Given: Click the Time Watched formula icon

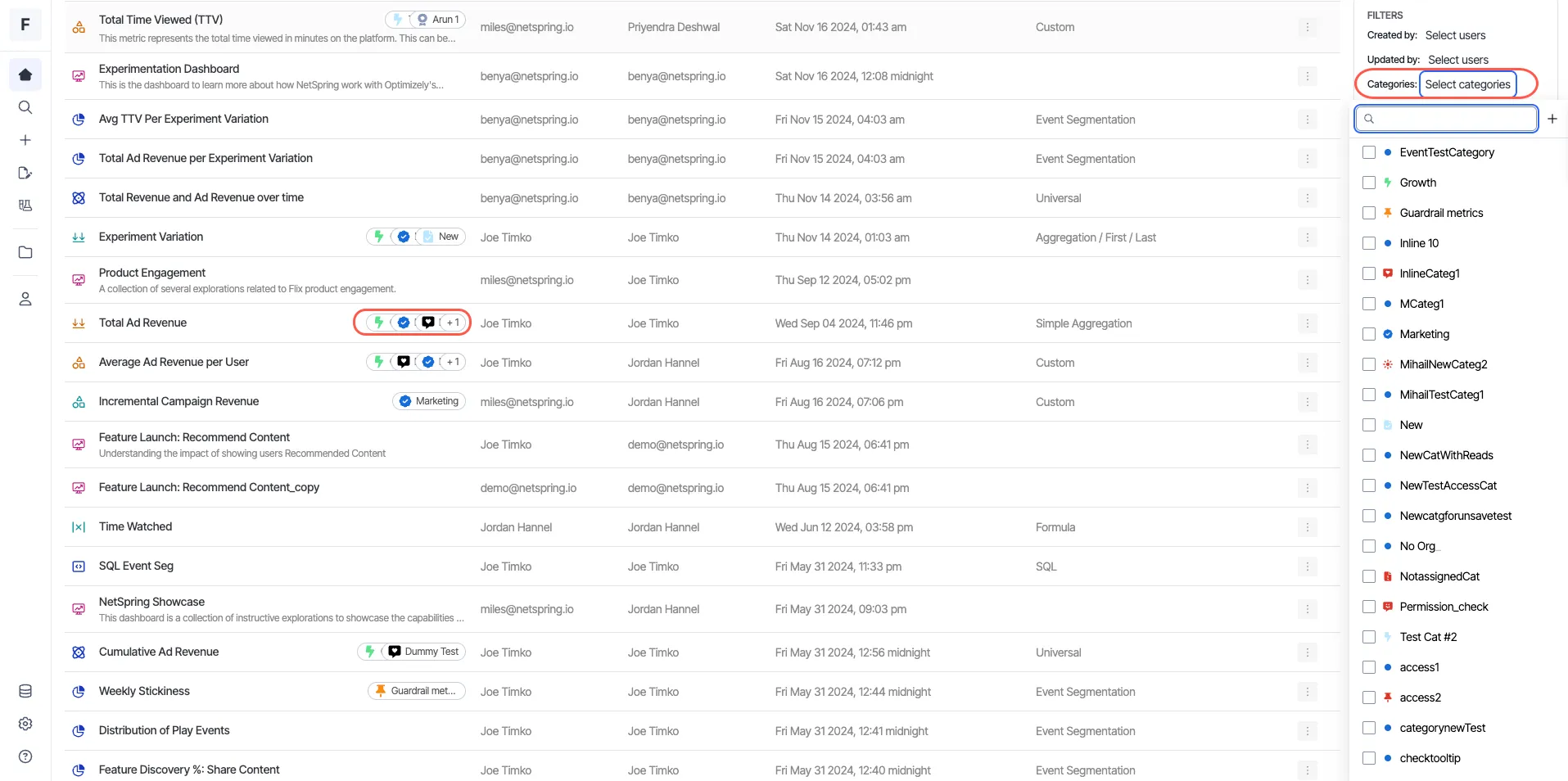Looking at the screenshot, I should [79, 527].
